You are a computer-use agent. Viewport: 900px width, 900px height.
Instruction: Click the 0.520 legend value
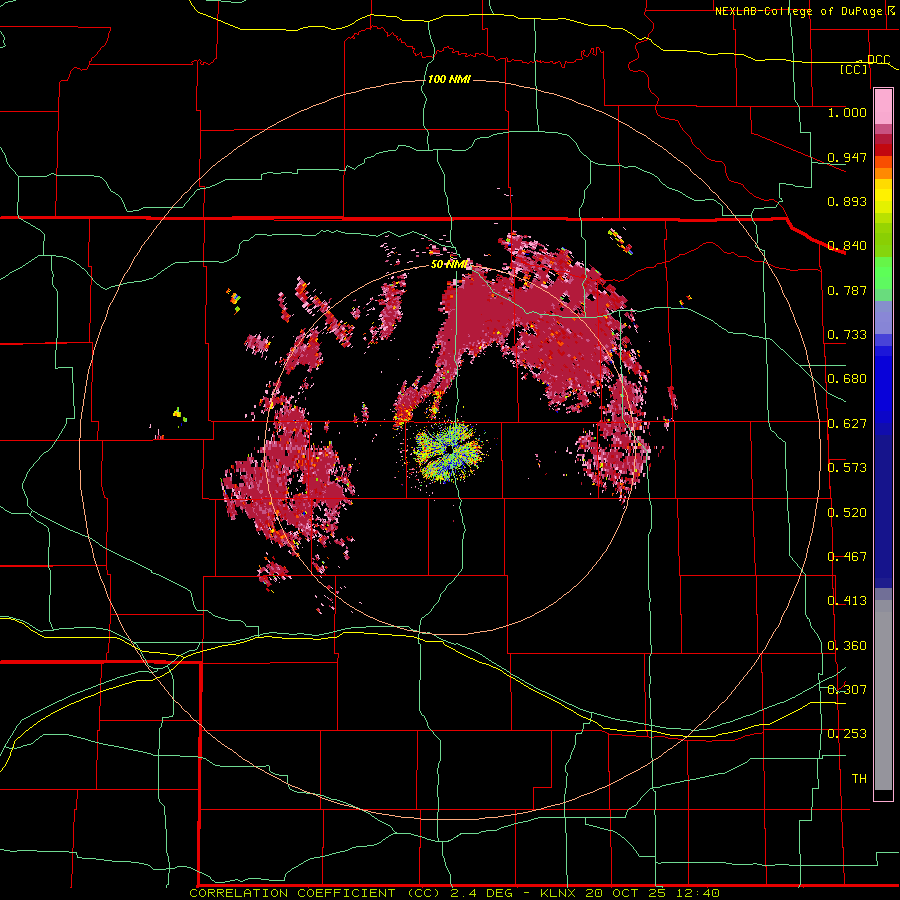click(847, 513)
